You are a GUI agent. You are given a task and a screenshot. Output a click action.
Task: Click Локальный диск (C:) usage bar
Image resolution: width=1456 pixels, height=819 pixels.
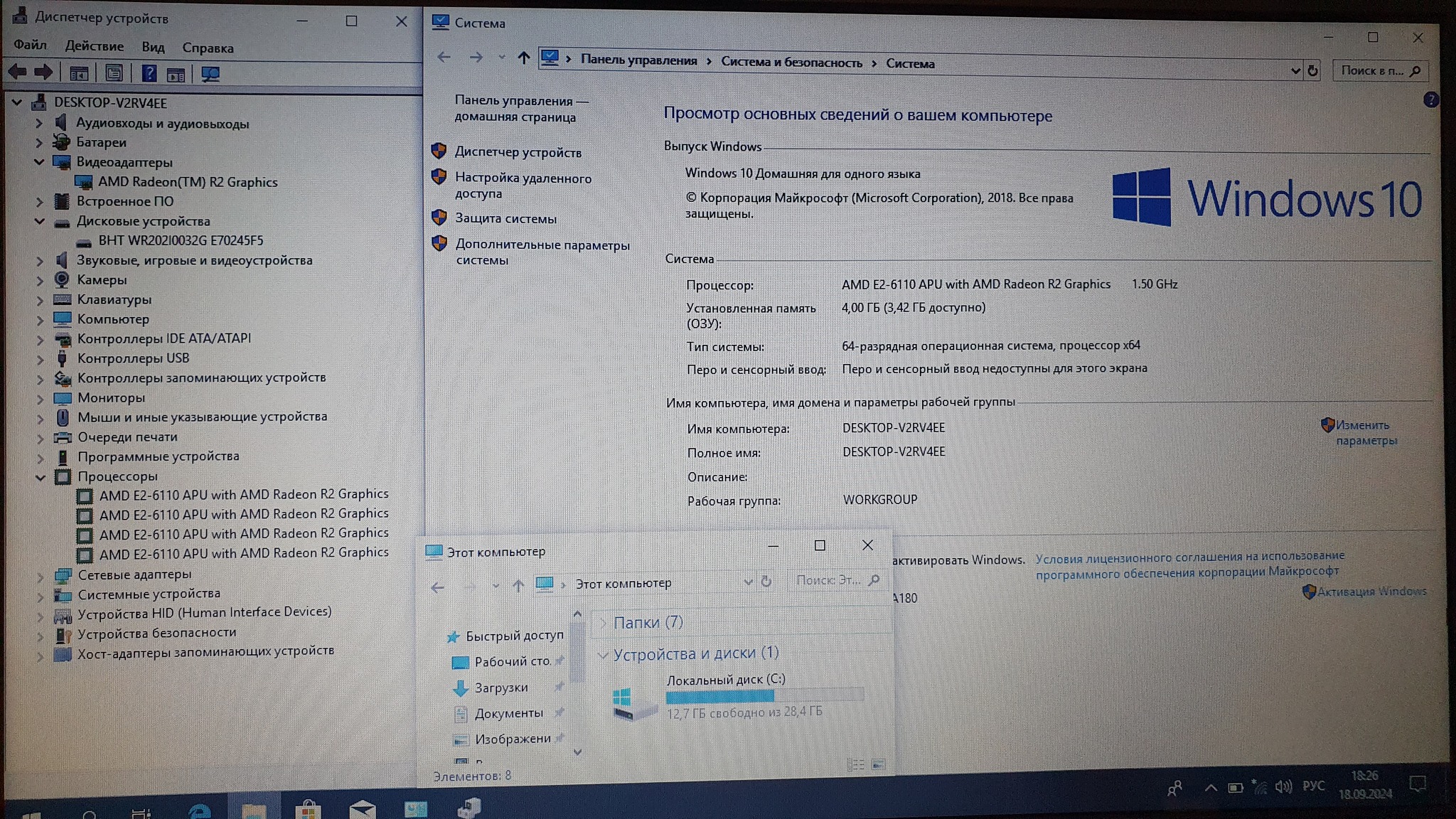(x=764, y=696)
